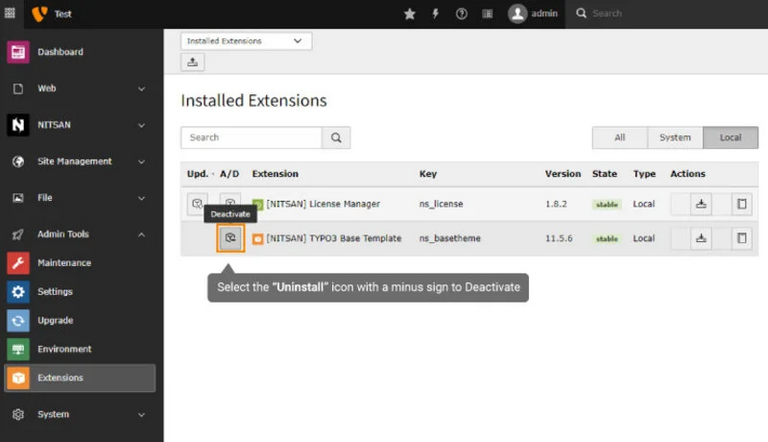
Task: Go to the Dashboard module
Action: coord(60,52)
